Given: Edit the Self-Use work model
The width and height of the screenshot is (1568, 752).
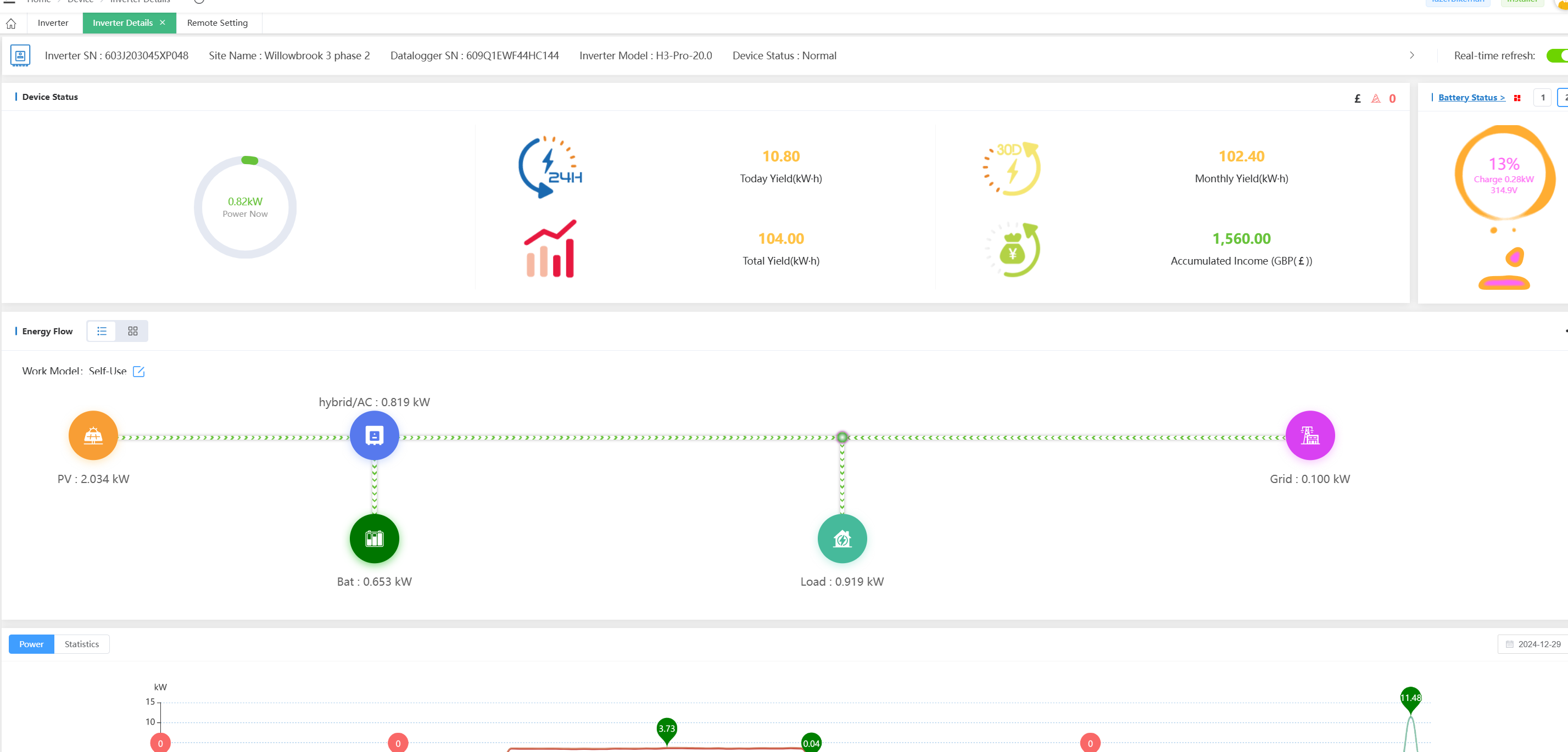Looking at the screenshot, I should pos(139,371).
